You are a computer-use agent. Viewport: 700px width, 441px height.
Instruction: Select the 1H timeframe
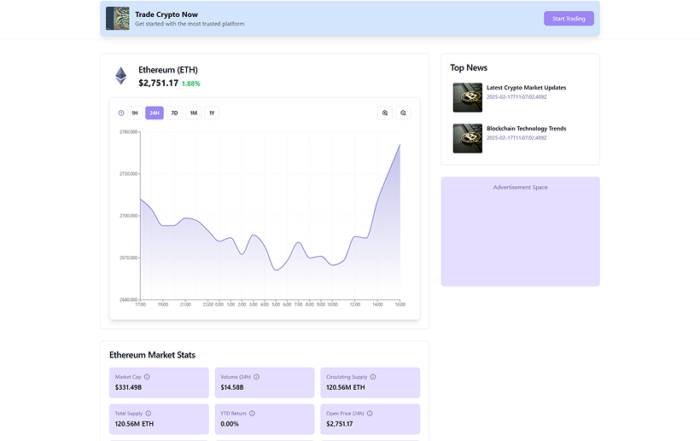point(135,113)
